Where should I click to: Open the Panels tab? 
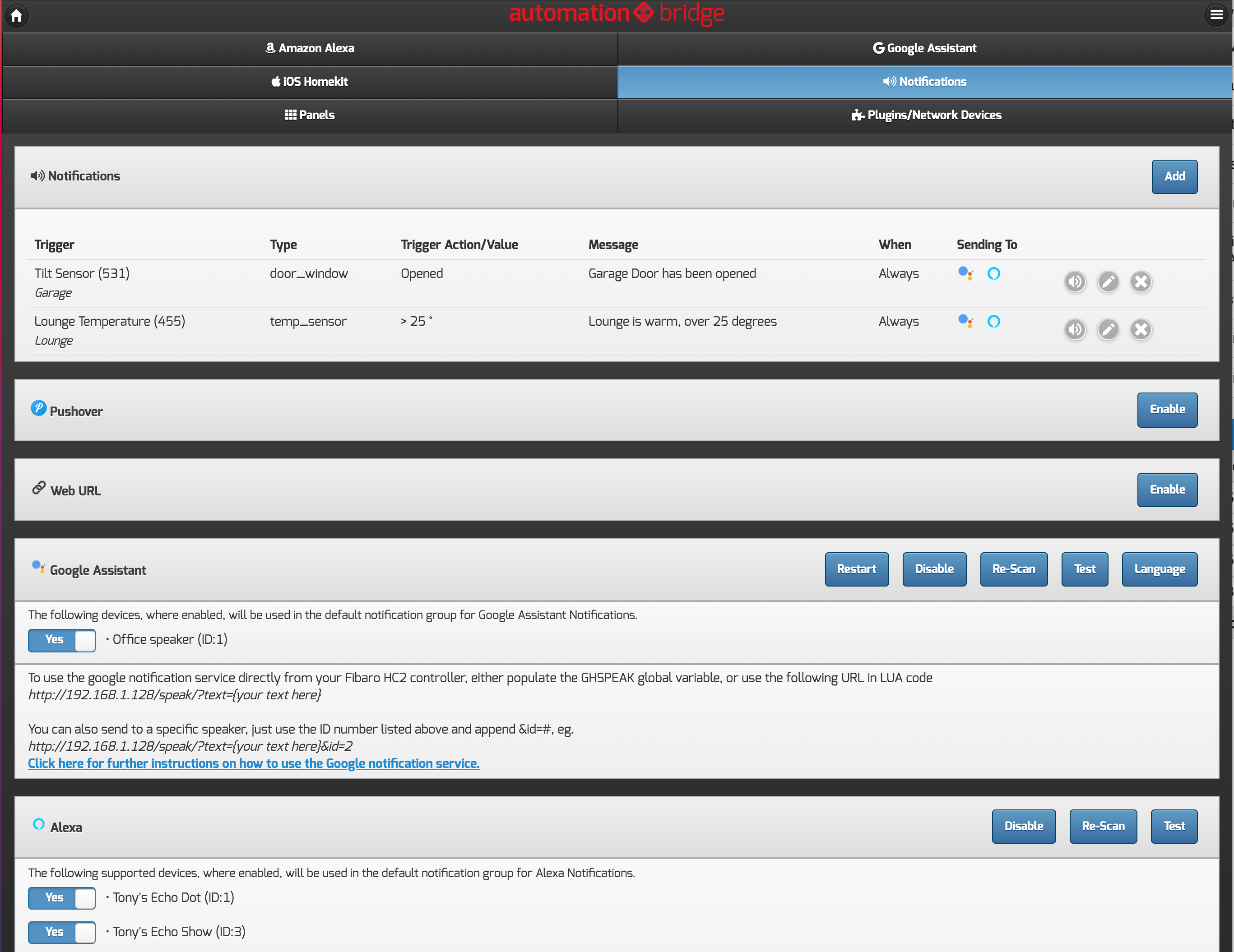click(310, 115)
